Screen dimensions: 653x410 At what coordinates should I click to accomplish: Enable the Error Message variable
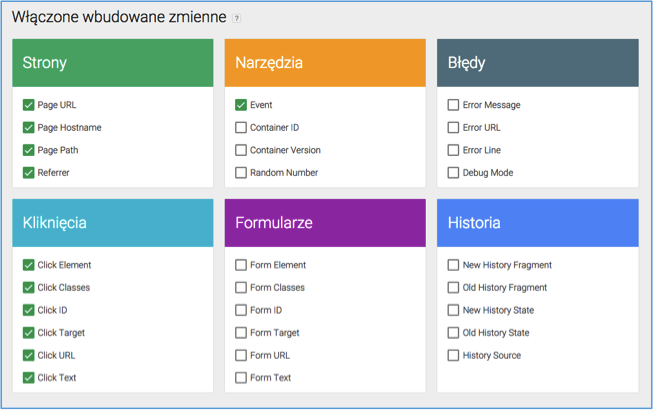453,105
